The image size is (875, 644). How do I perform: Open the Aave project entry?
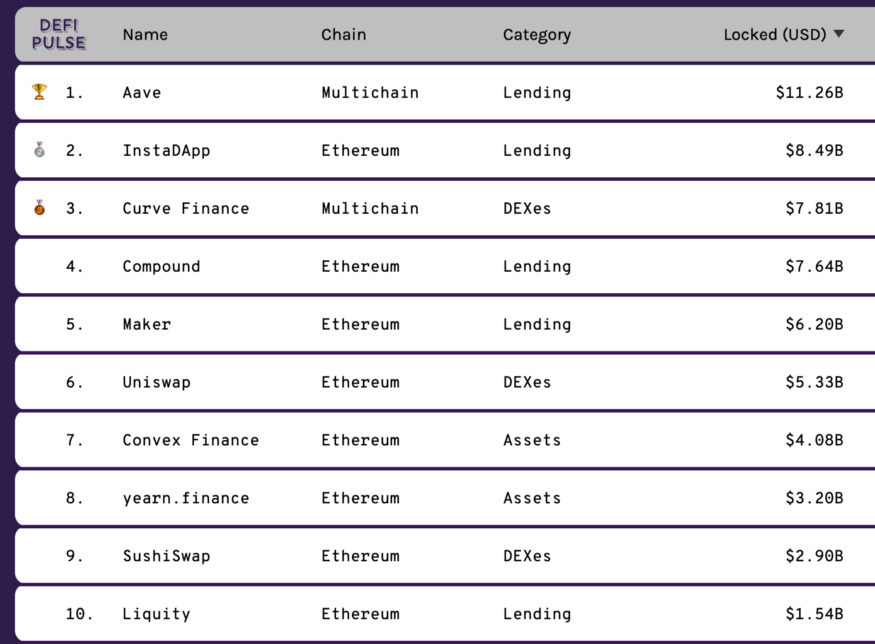(x=141, y=92)
